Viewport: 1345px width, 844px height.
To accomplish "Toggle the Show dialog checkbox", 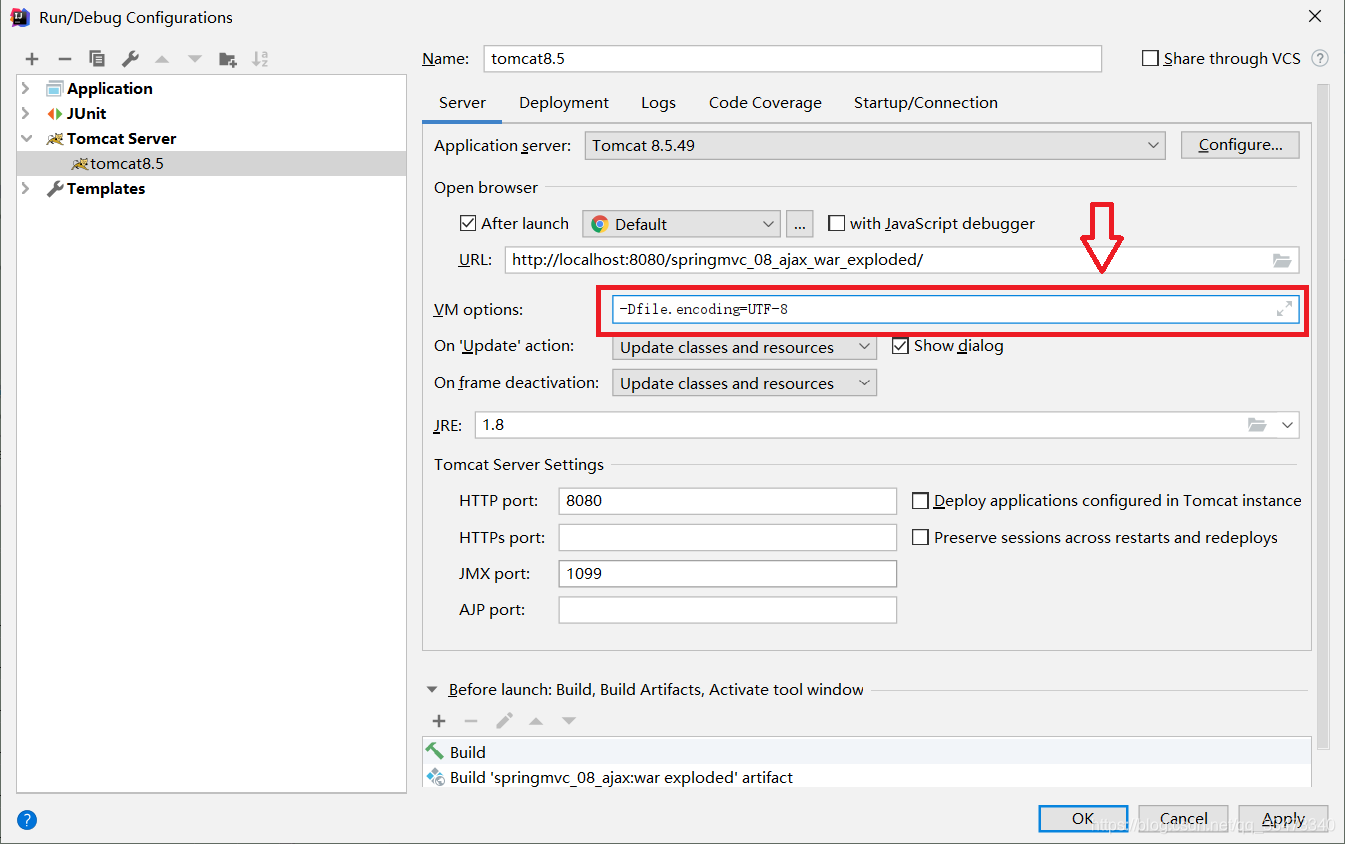I will 900,346.
